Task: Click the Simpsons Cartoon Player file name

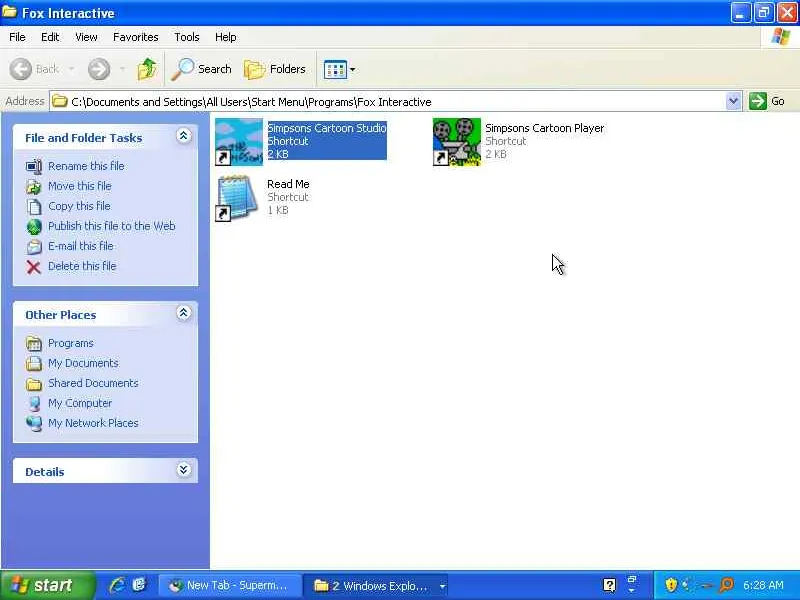Action: pyautogui.click(x=544, y=128)
